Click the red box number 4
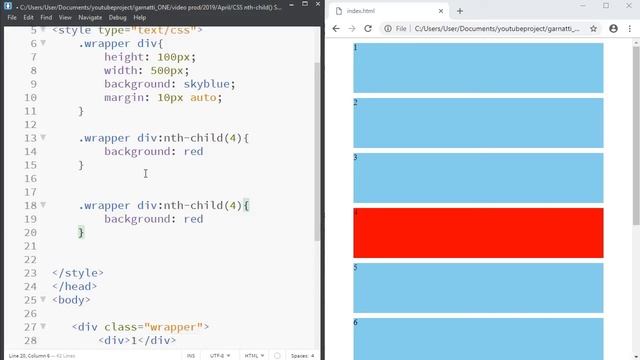This screenshot has width=640, height=360. pos(478,233)
